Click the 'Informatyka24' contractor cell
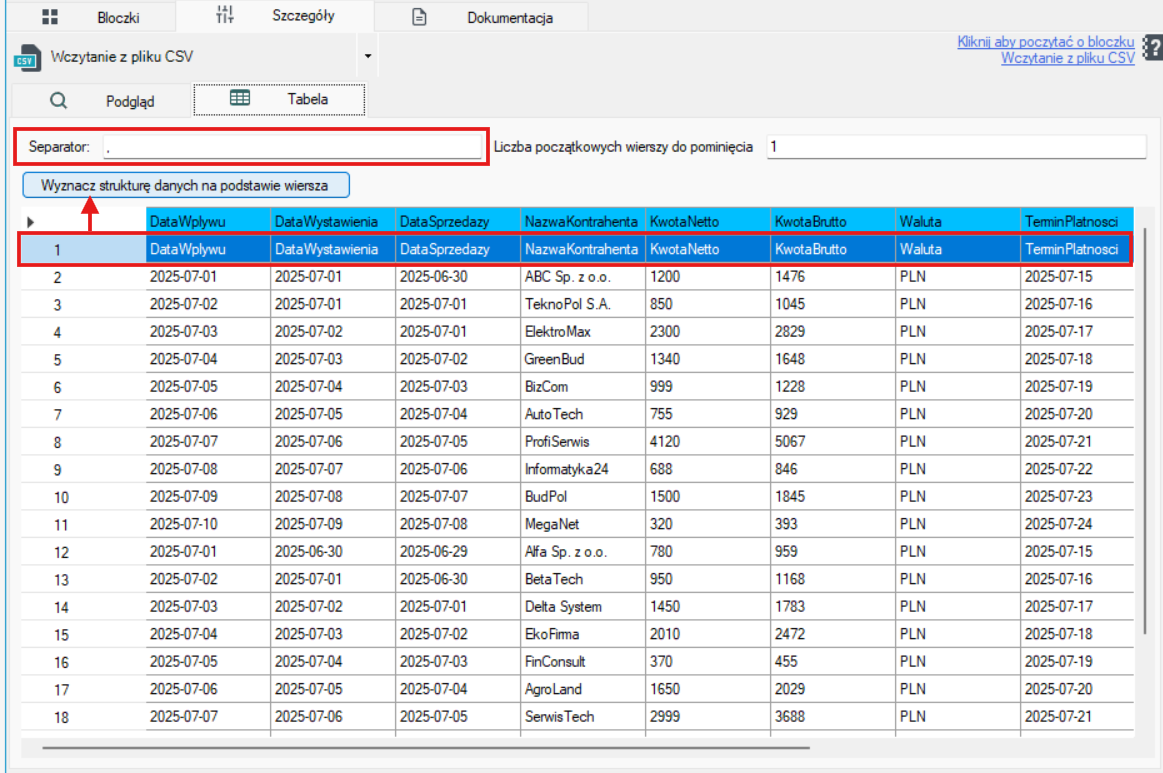Viewport: 1163px width, 773px height. [583, 470]
